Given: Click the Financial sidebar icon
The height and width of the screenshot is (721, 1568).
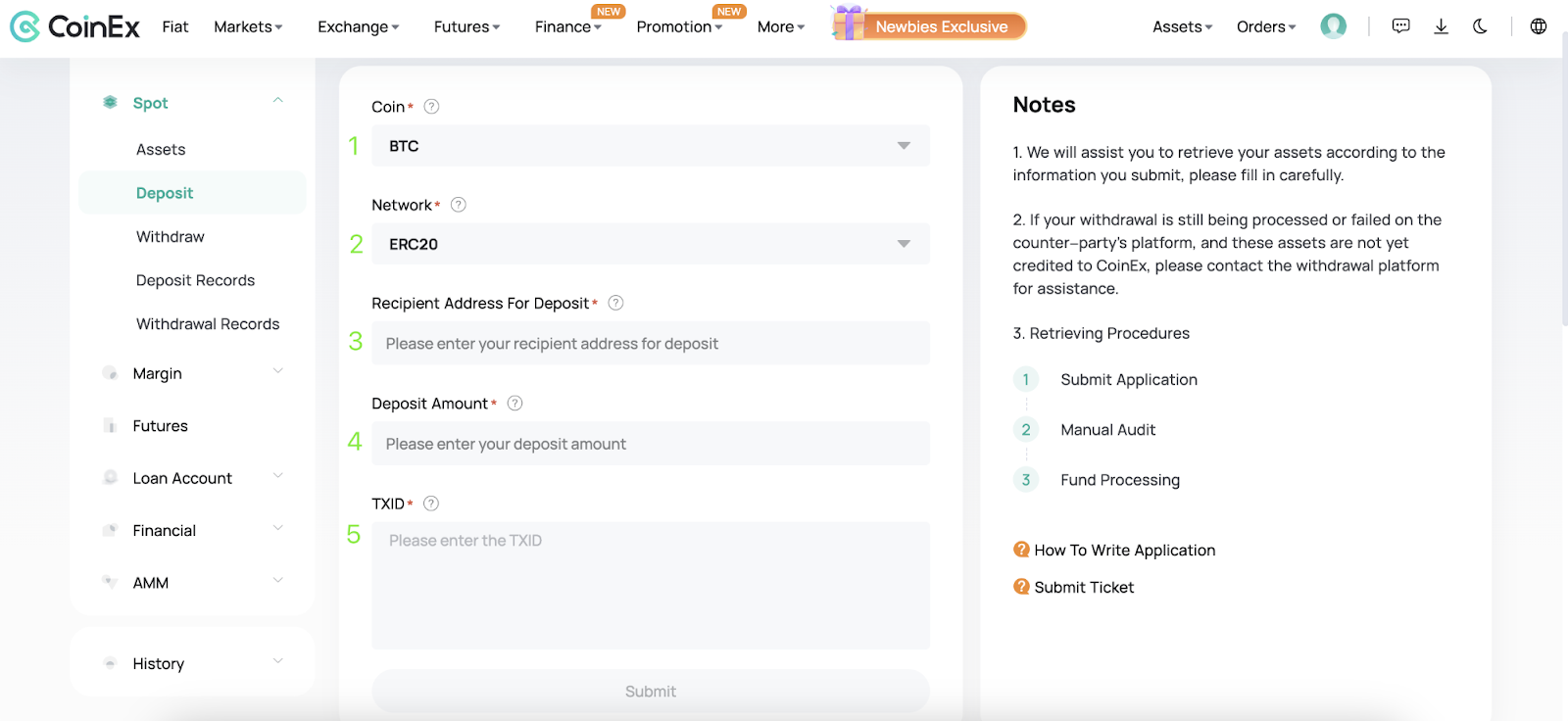Looking at the screenshot, I should pos(110,530).
